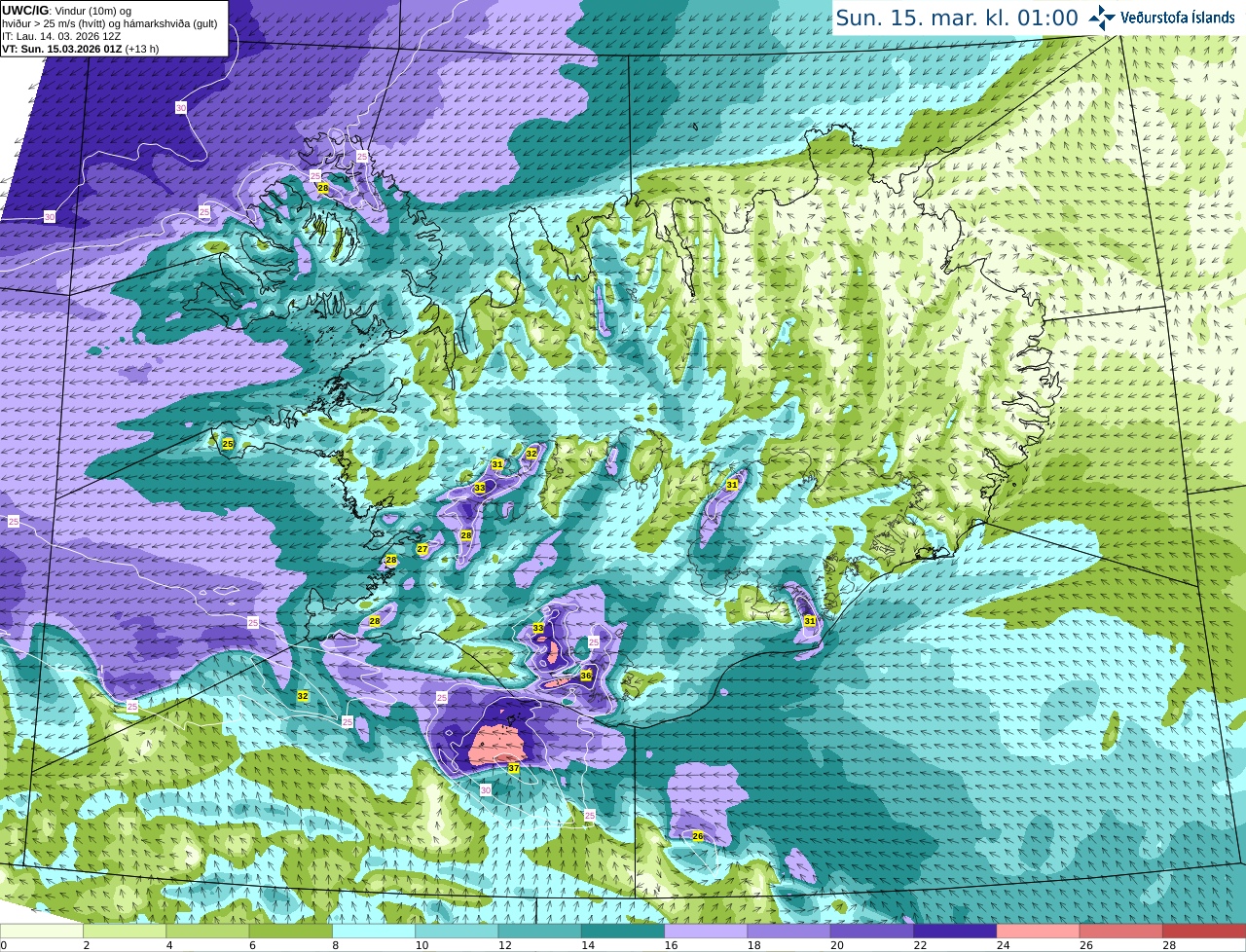Click the legend scale number 12
Image resolution: width=1246 pixels, height=952 pixels.
pos(504,945)
